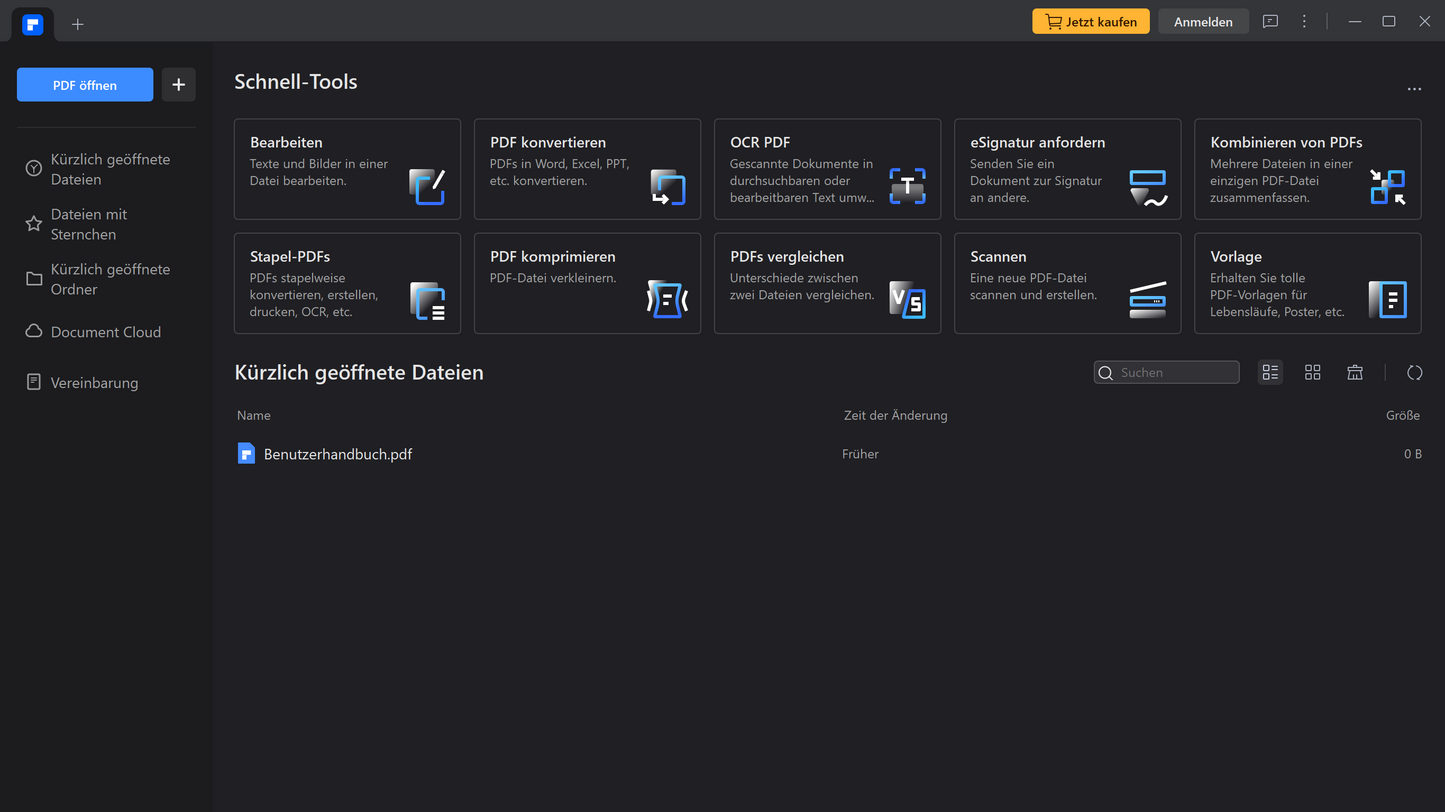Open the Bearbeiten edit tool card
The width and height of the screenshot is (1445, 812).
(347, 169)
